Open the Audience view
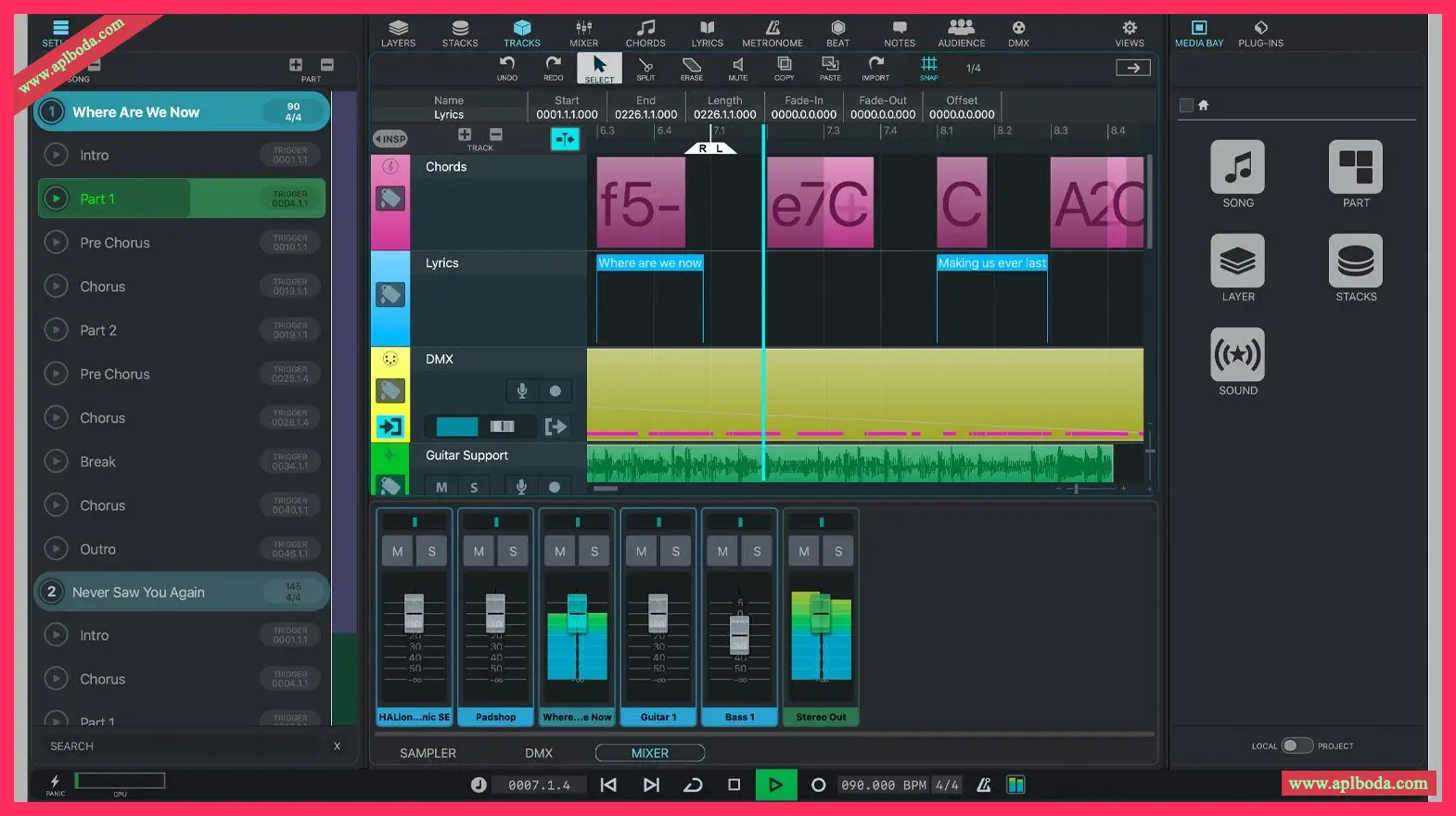This screenshot has width=1456, height=816. [962, 33]
